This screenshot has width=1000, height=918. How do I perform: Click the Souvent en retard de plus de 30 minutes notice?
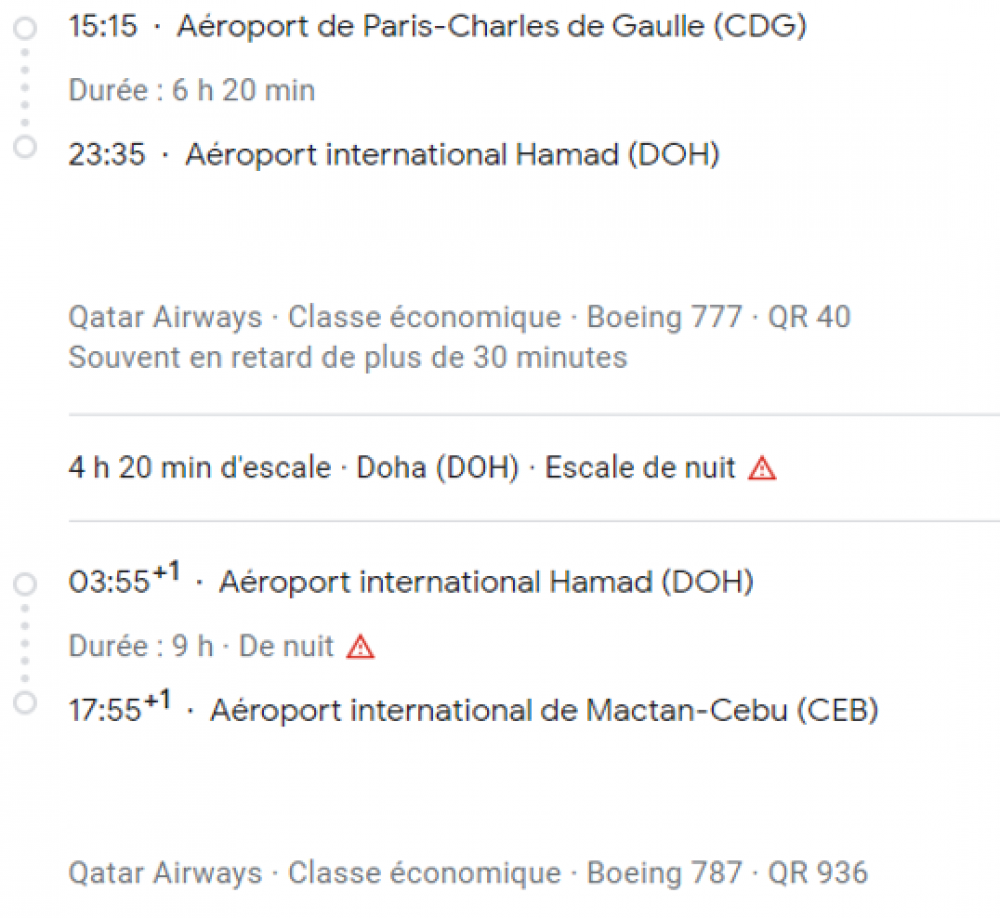tap(347, 357)
